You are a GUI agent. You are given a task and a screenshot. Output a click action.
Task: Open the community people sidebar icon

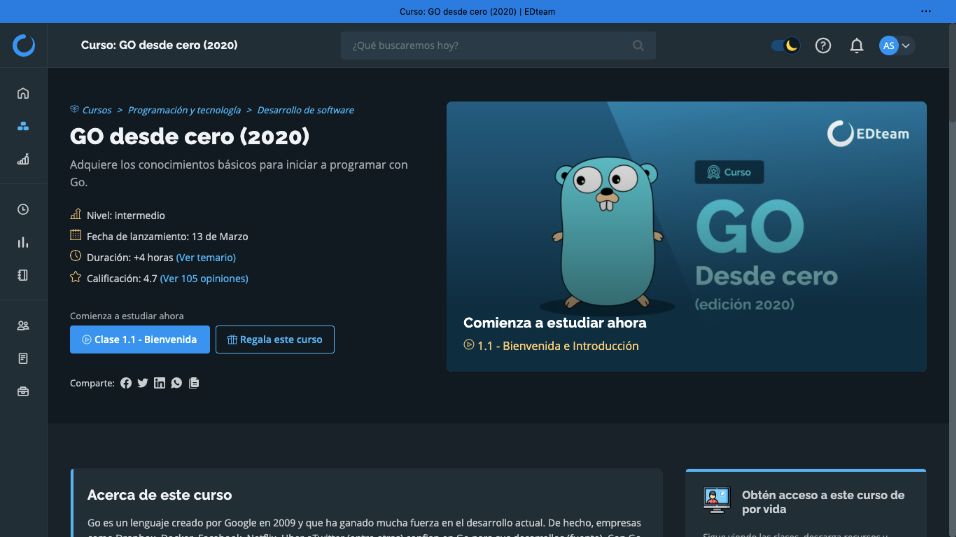23,325
